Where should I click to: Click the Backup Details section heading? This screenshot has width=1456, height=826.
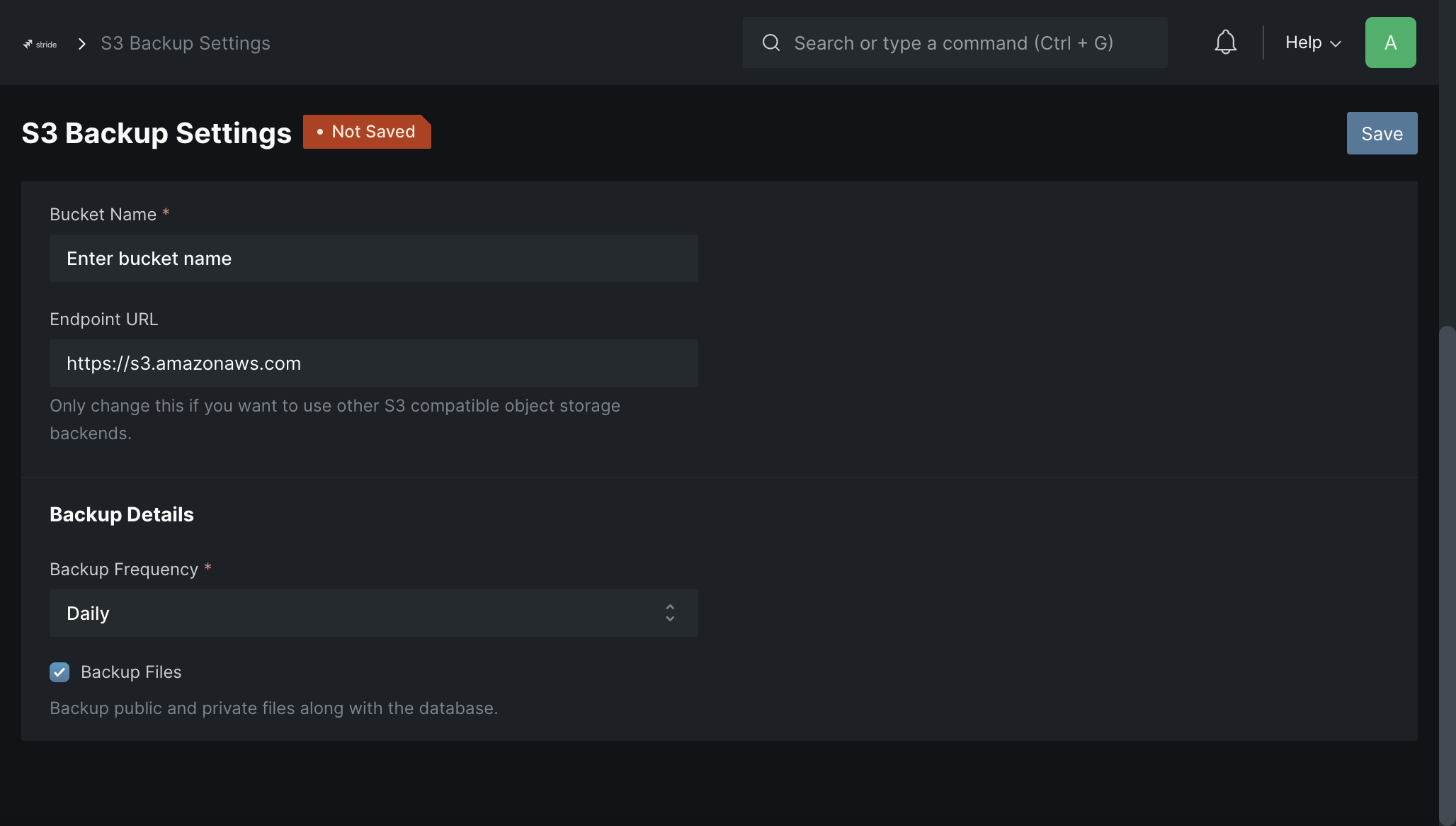(122, 514)
